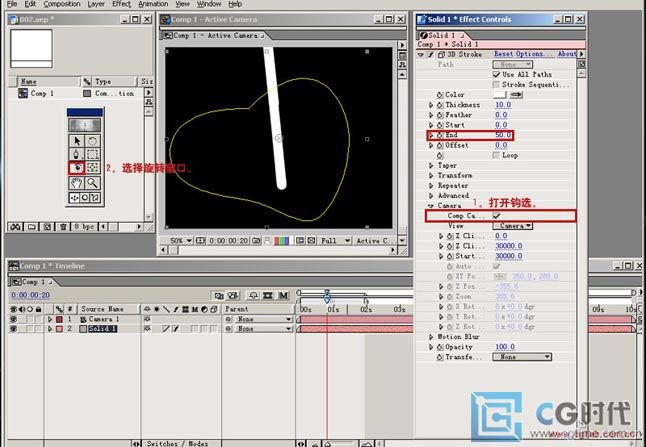This screenshot has width=646, height=447.
Task: Toggle transparency grid icon in viewer
Action: pos(311,240)
